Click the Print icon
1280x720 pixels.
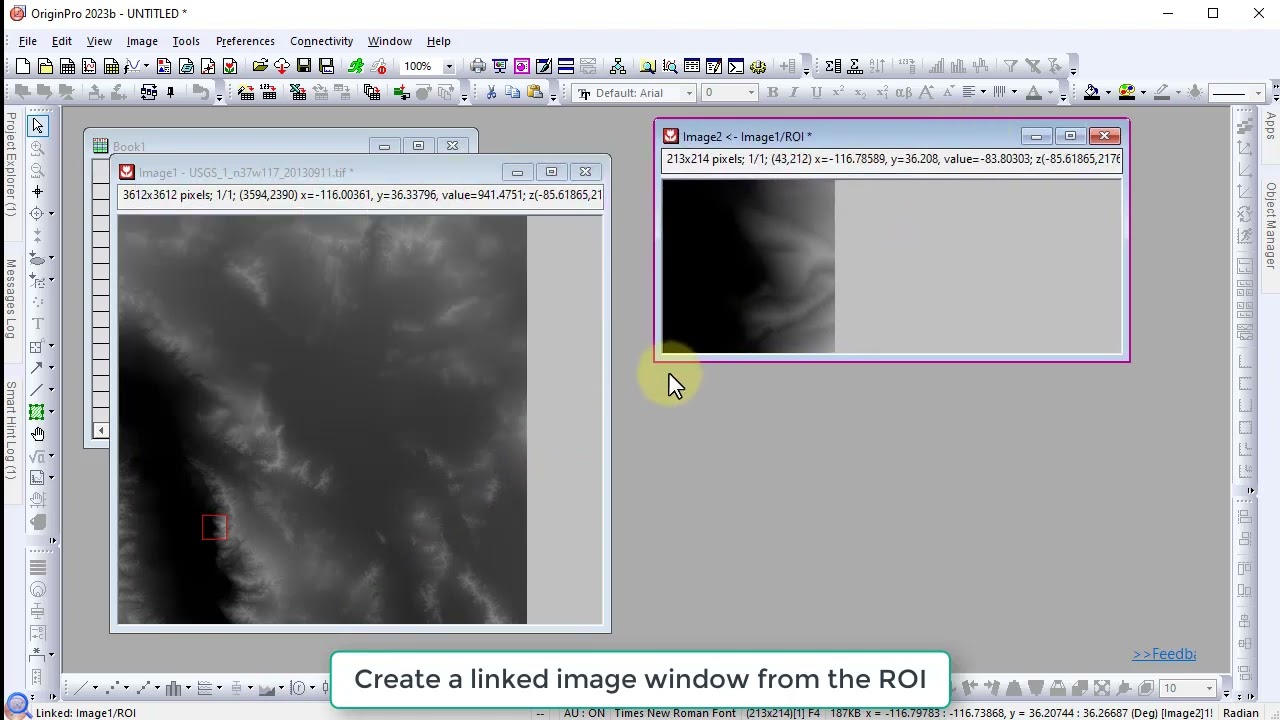click(x=478, y=67)
